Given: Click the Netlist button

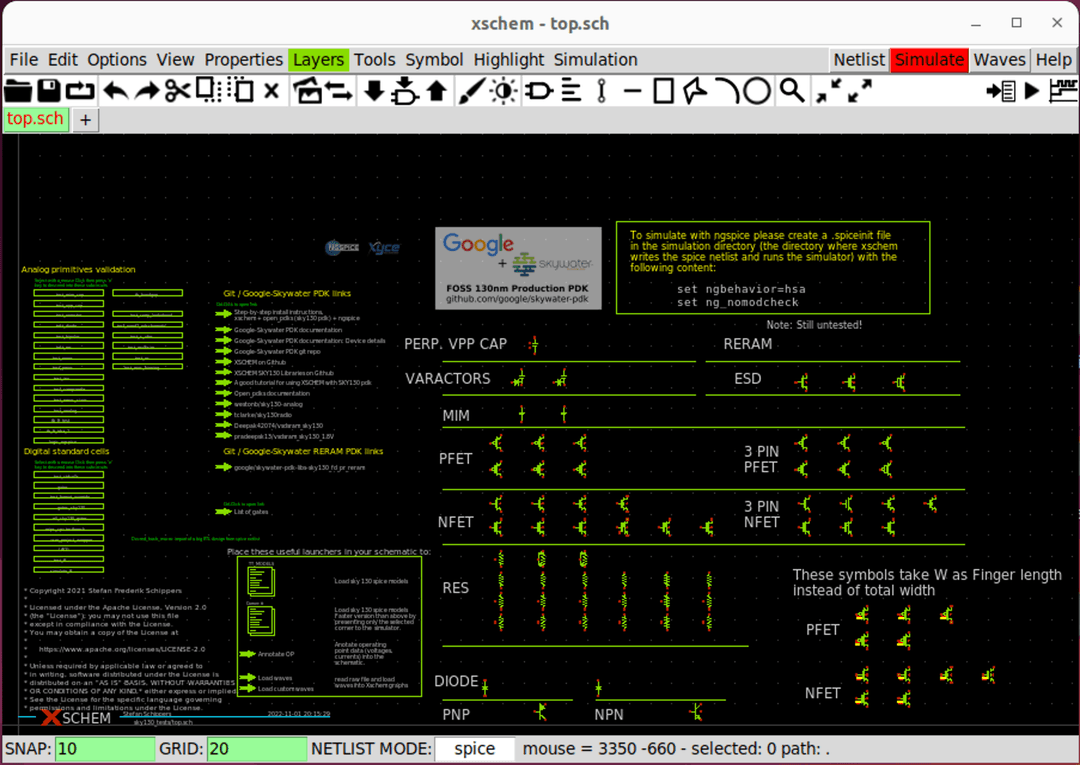Looking at the screenshot, I should pos(859,60).
